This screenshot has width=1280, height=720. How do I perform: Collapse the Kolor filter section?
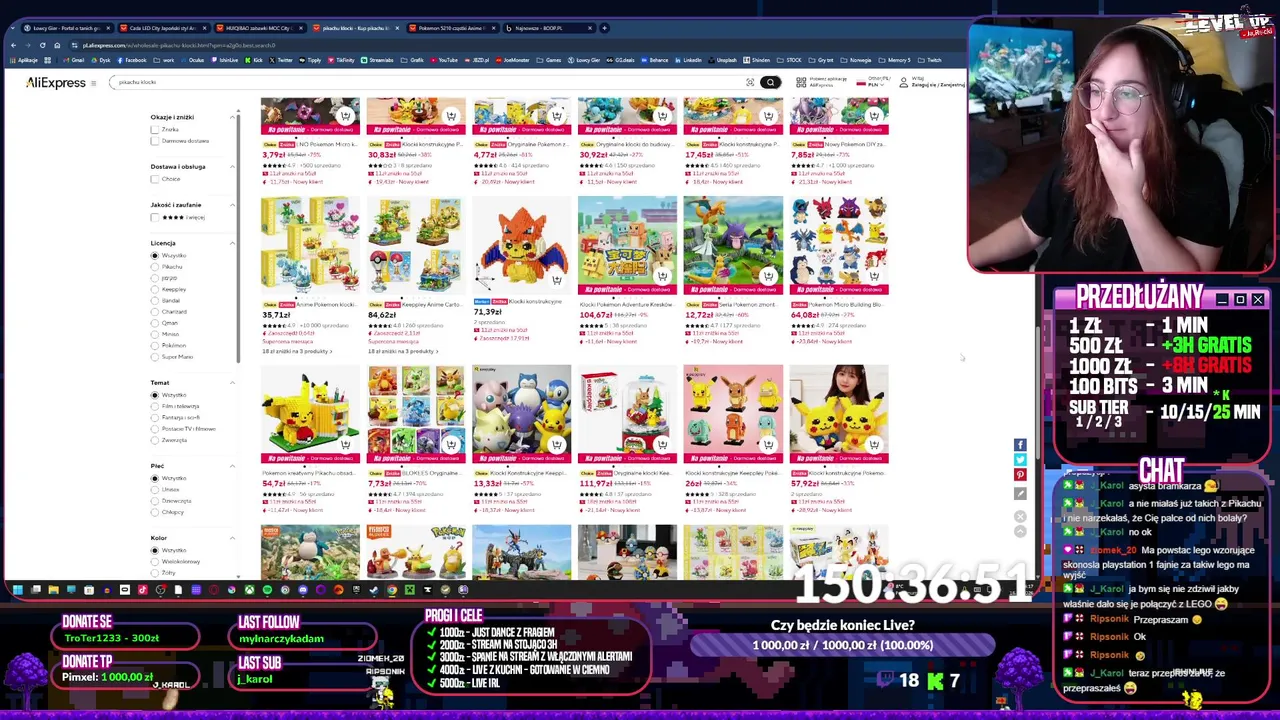pos(232,538)
